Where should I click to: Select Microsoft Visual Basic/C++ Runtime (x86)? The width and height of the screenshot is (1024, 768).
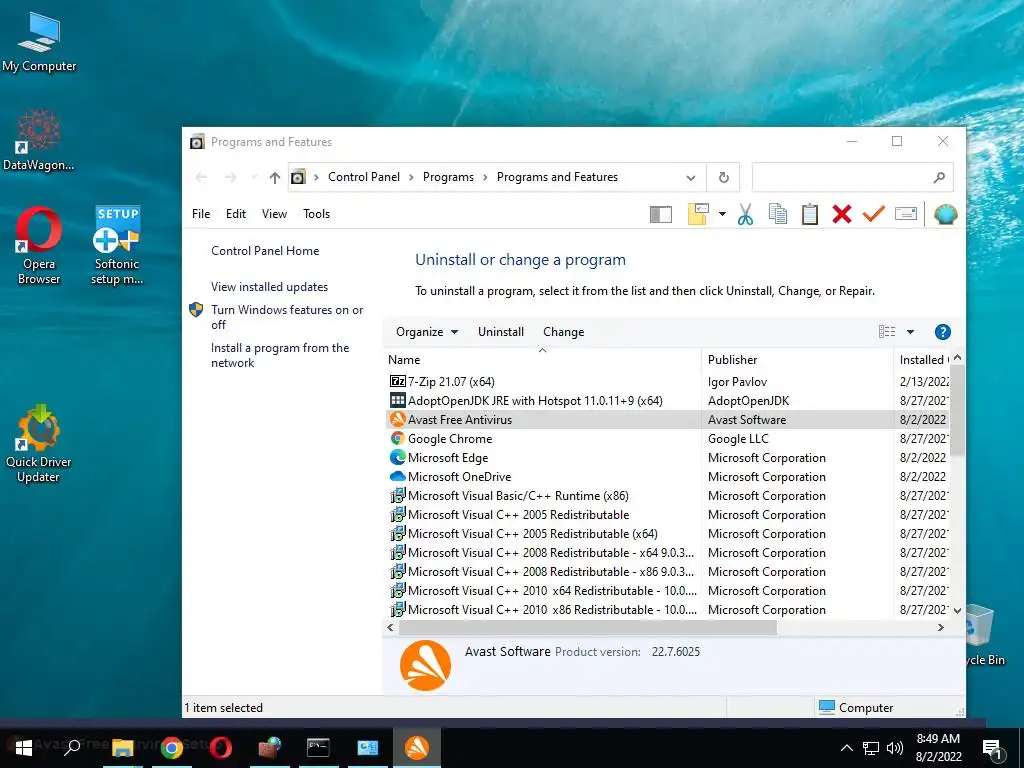[667, 495]
